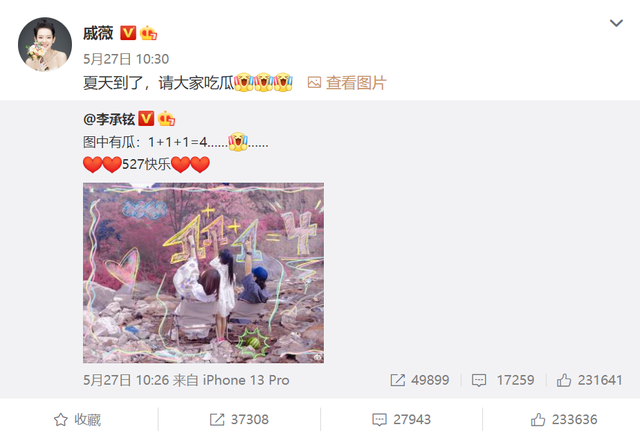This screenshot has height=438, width=640.
Task: Open the original post timestamp 5月27日 10:26
Action: click(126, 380)
